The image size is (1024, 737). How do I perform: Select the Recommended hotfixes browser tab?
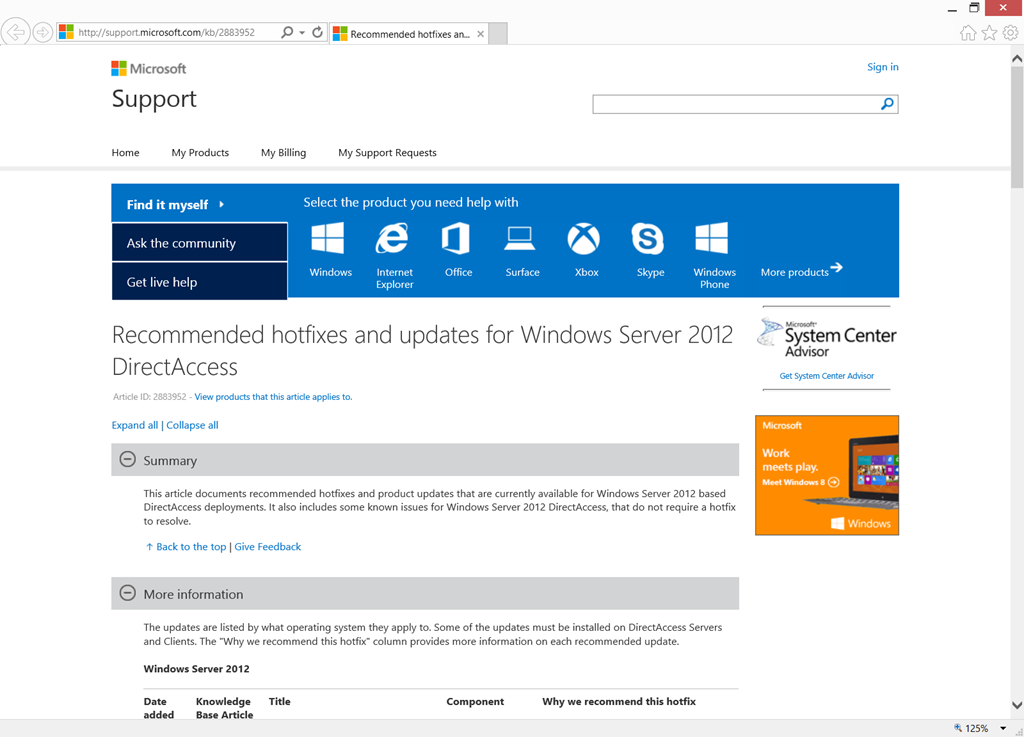tap(409, 34)
